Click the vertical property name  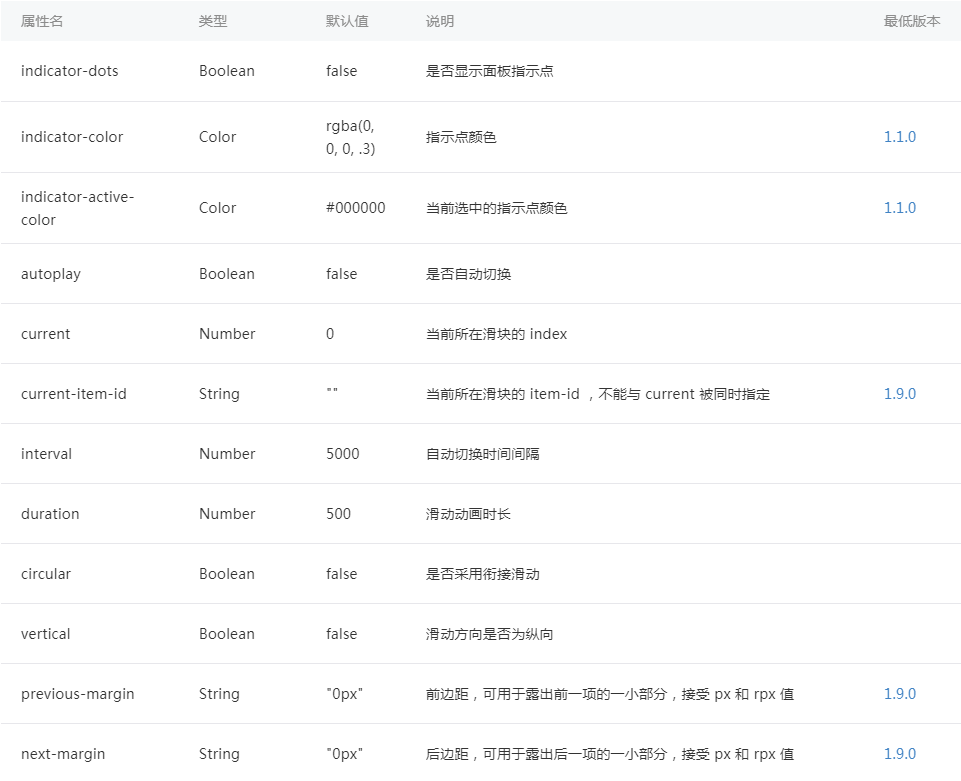tap(45, 634)
